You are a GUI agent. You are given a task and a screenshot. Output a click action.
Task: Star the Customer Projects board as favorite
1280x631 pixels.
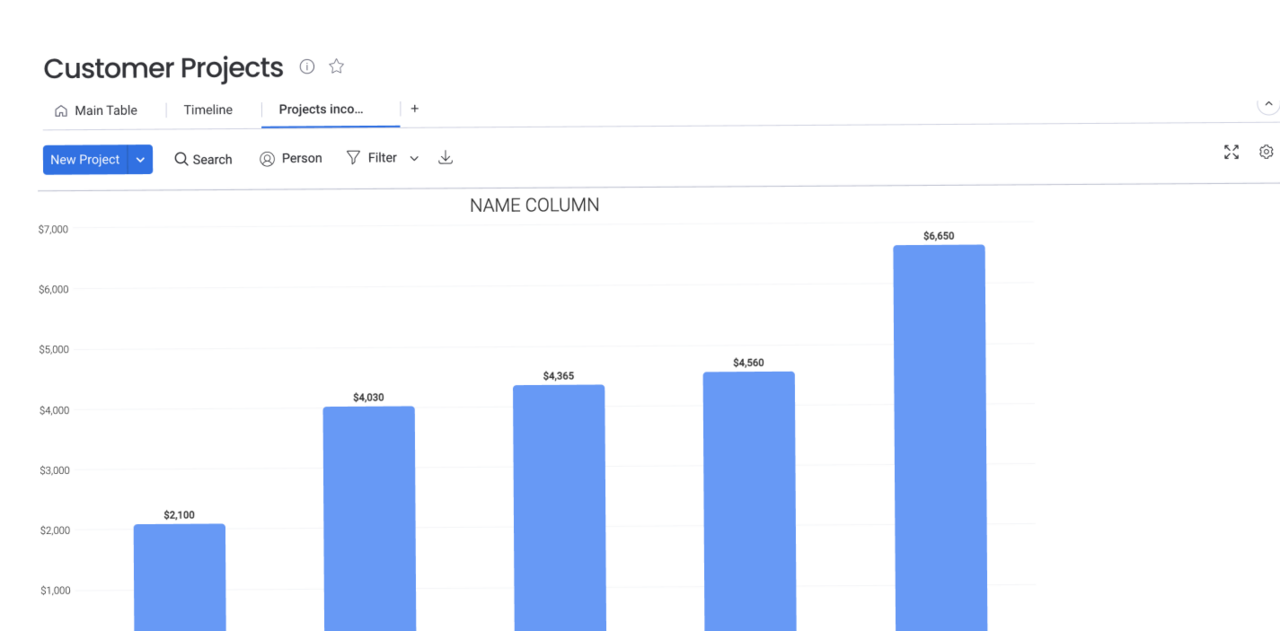pyautogui.click(x=336, y=67)
